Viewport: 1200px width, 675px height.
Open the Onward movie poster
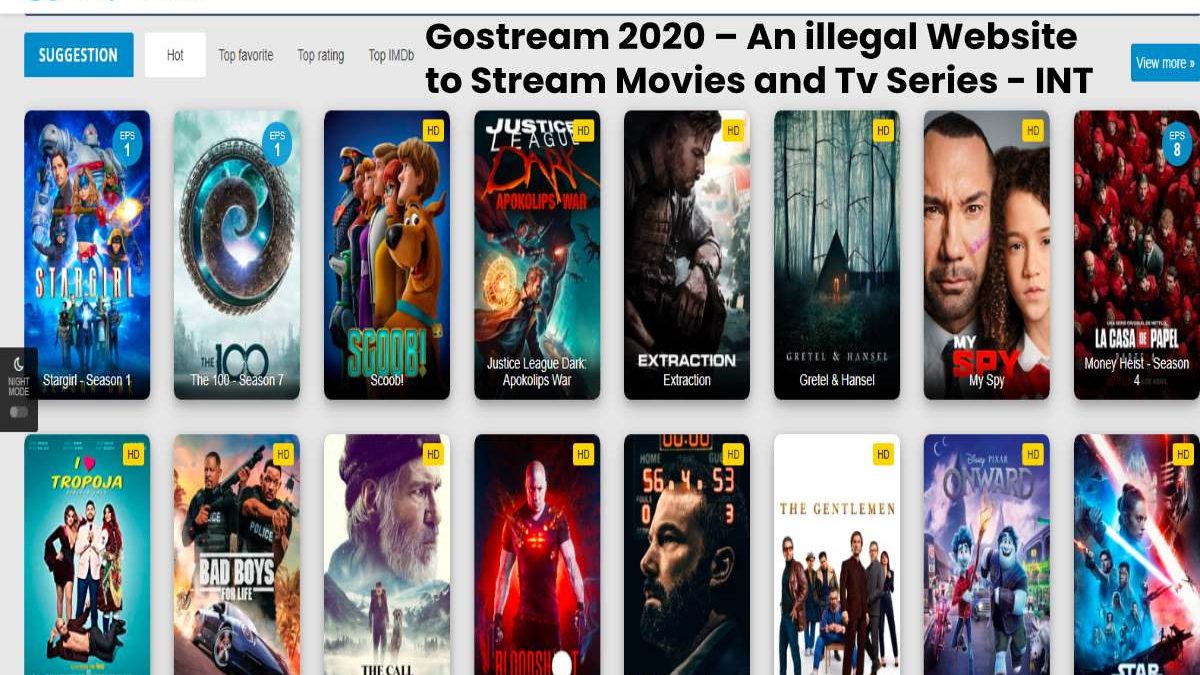coord(987,554)
